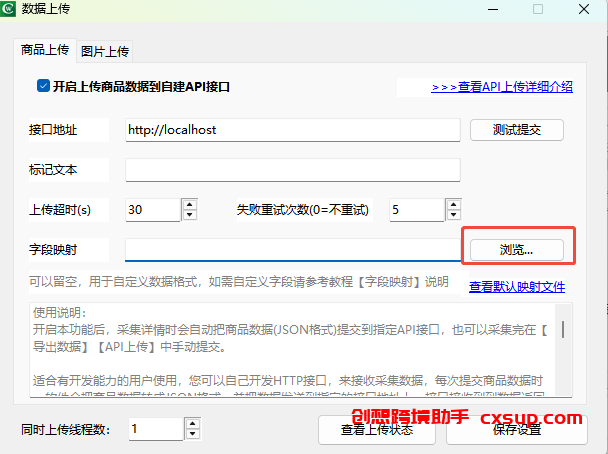Select the 商品上传 tab
This screenshot has height=454, width=608.
click(45, 50)
